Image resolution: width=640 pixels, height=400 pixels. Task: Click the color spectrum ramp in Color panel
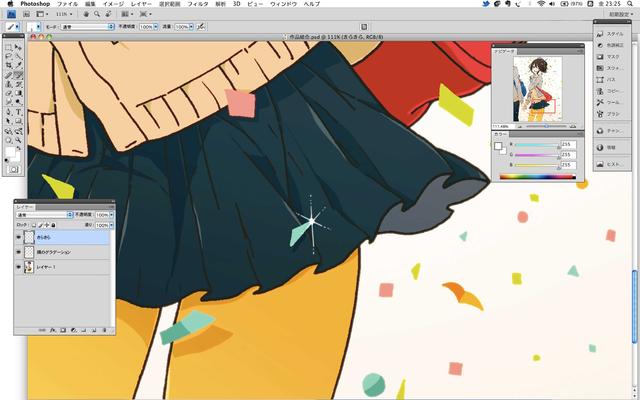click(537, 176)
